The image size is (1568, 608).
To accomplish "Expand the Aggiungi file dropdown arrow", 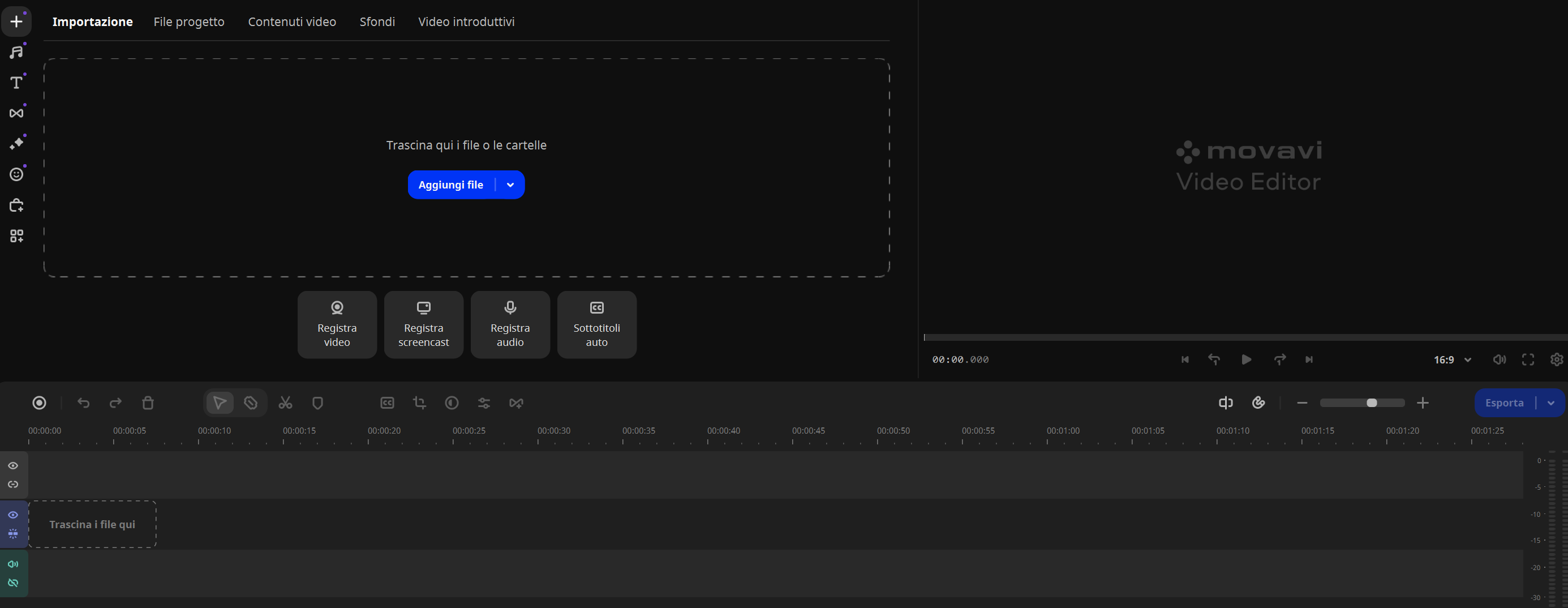I will [x=510, y=185].
